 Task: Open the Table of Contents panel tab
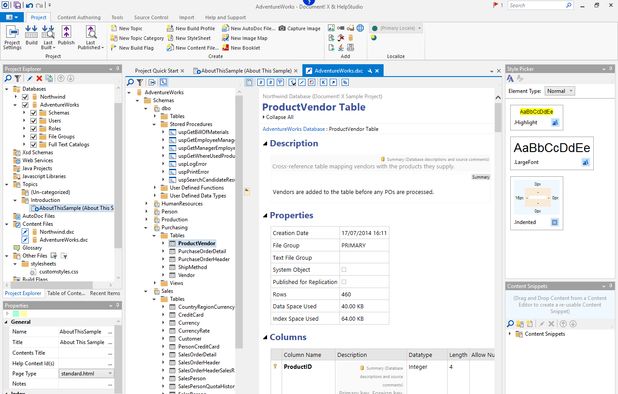(x=66, y=293)
